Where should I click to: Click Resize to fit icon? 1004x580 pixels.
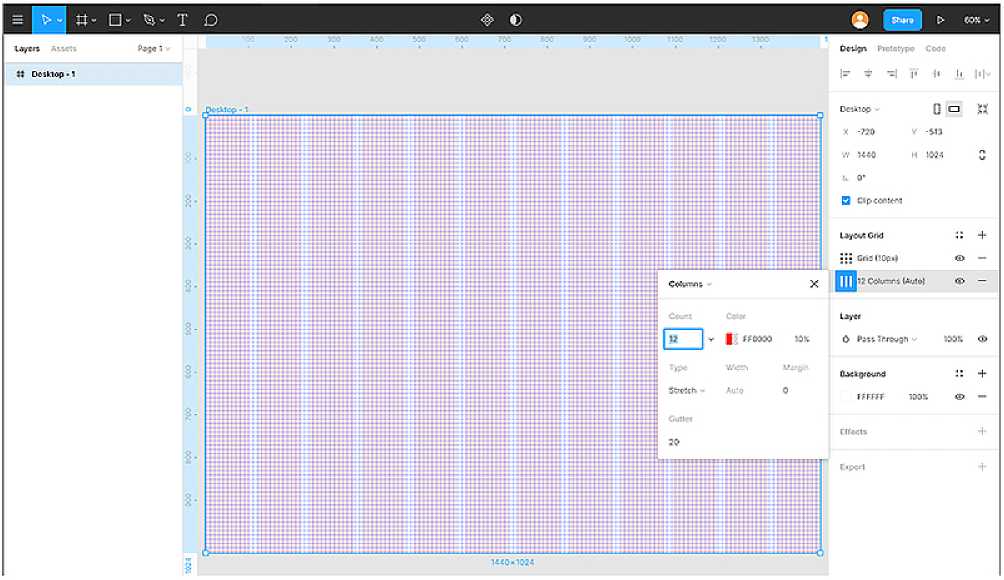click(982, 109)
